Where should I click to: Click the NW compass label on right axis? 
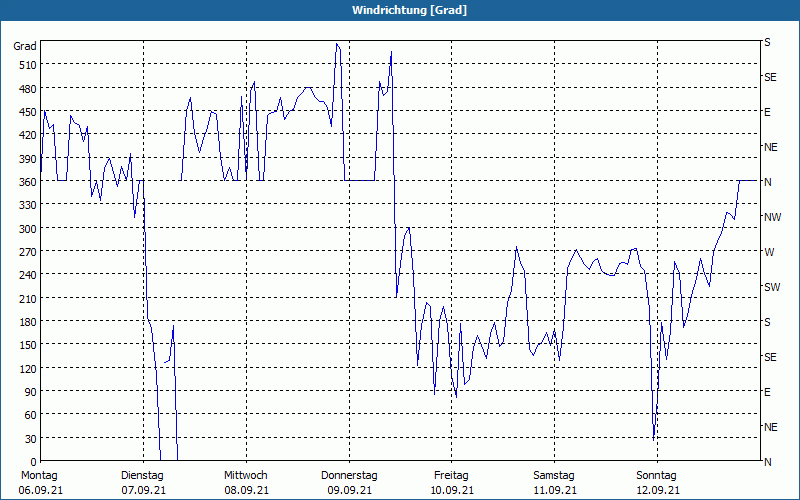(x=772, y=217)
